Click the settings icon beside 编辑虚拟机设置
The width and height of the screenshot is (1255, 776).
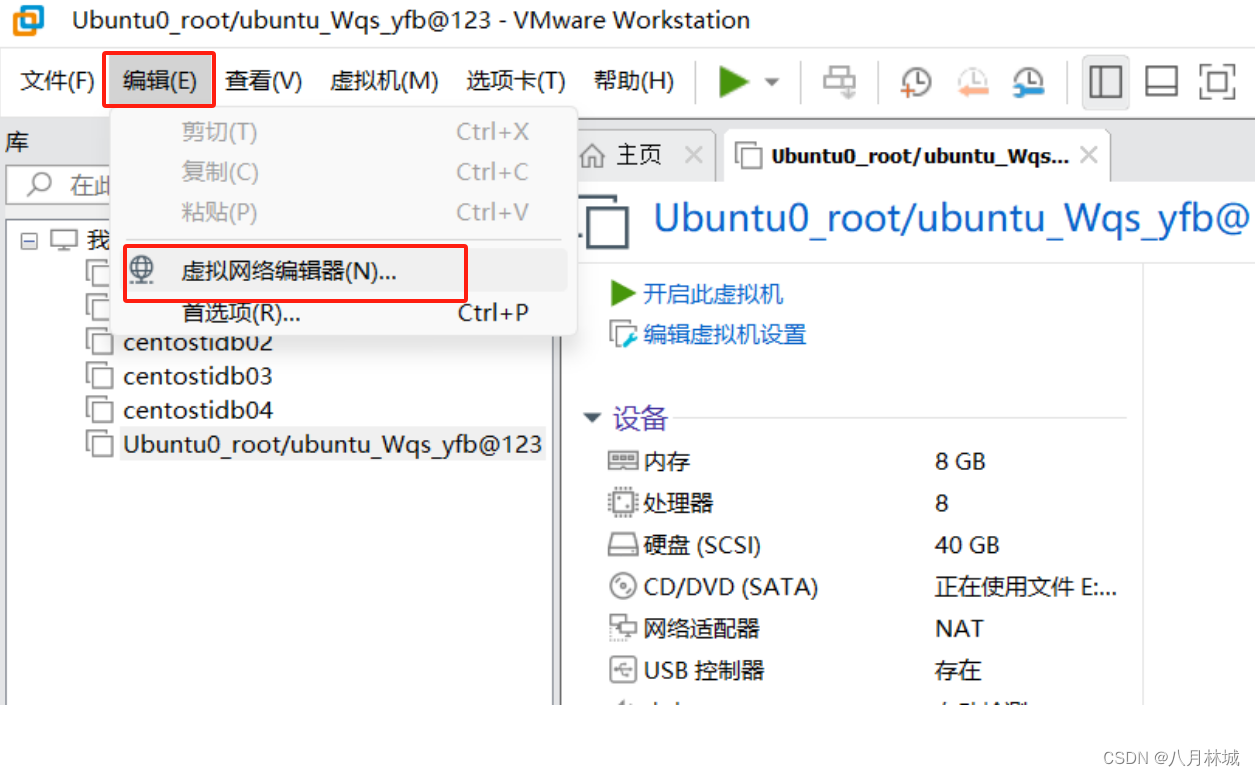coord(623,334)
